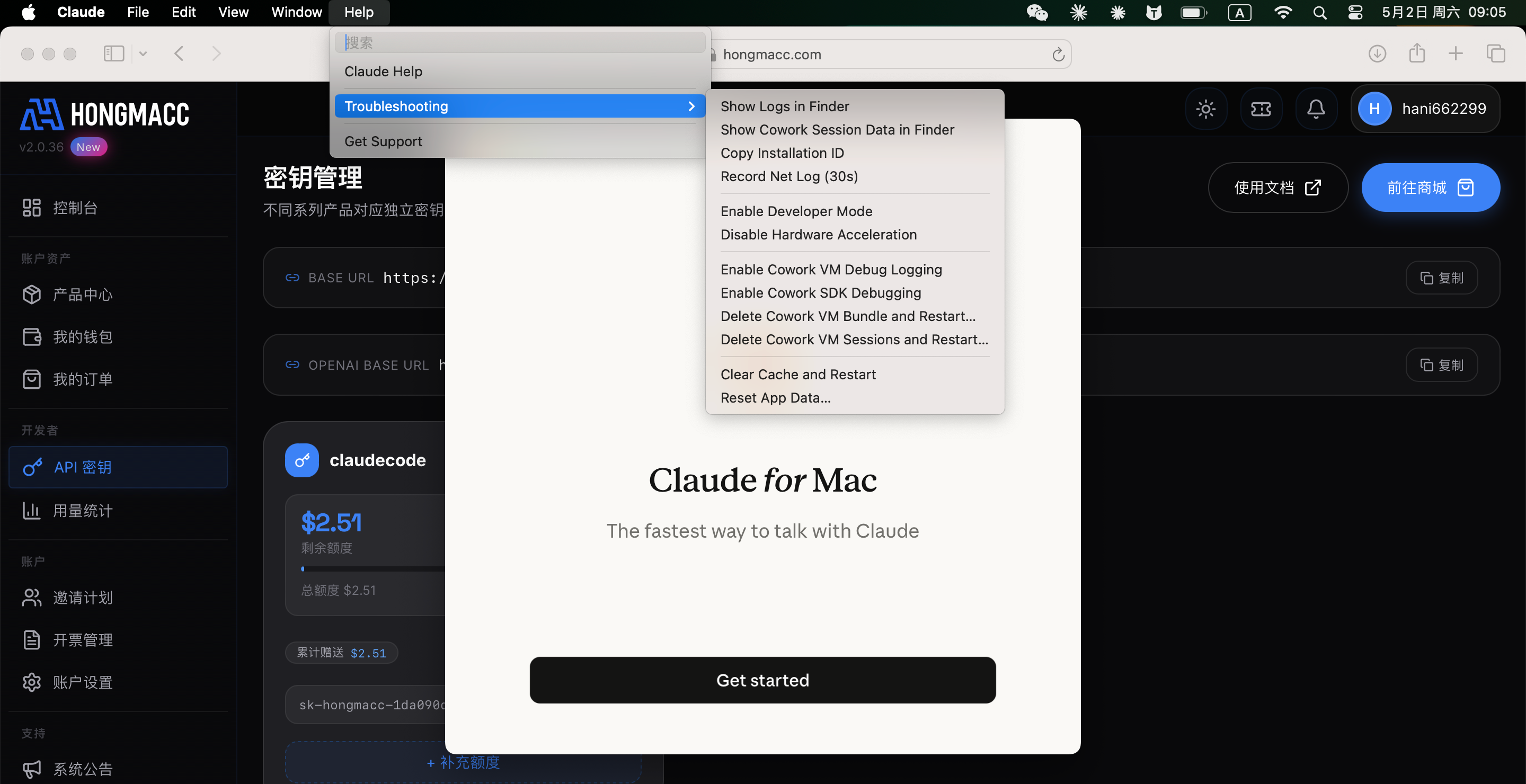Go to the store via 前往商城
Viewport: 1526px width, 784px height.
[1431, 188]
